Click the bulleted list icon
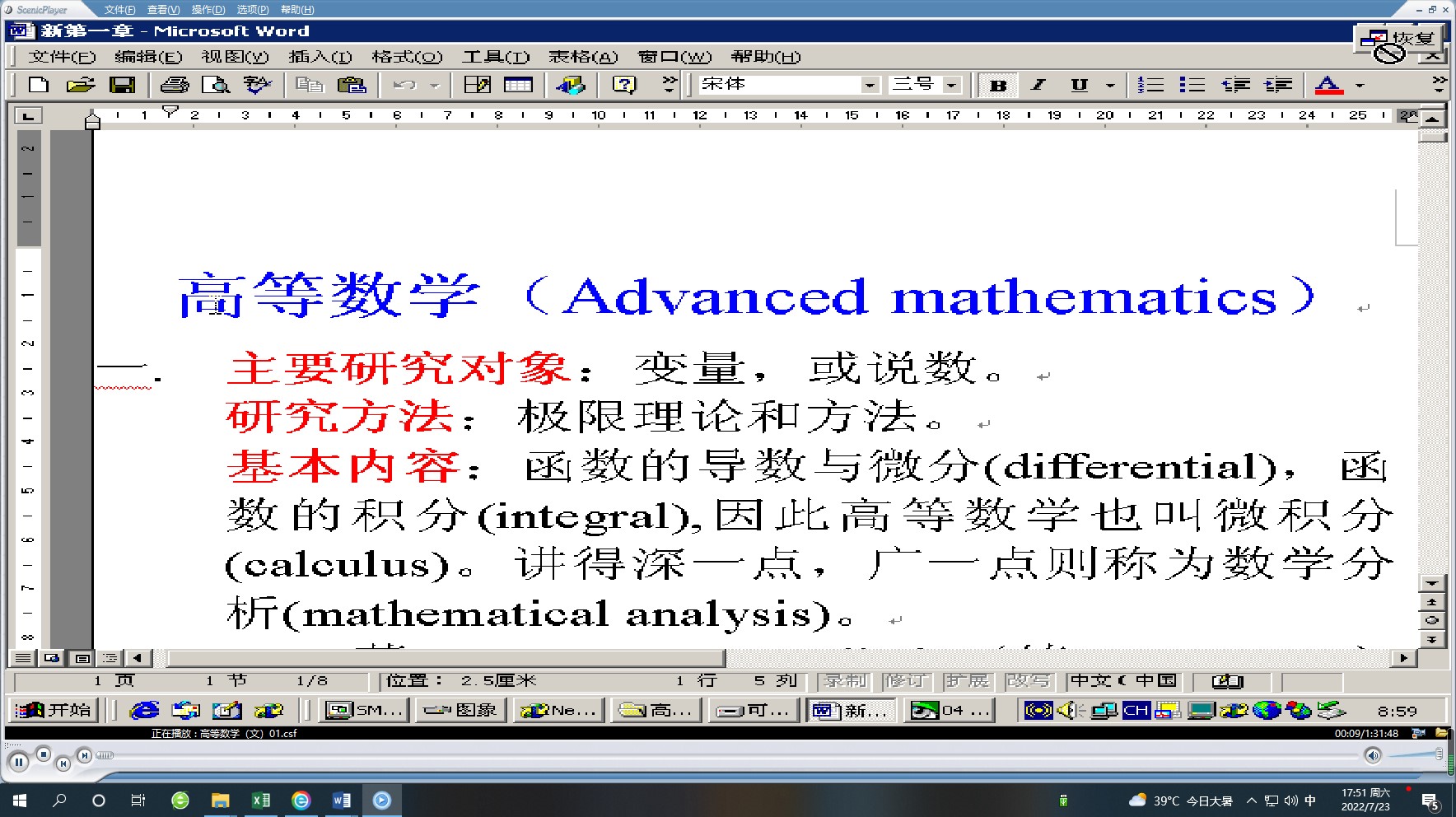1456x817 pixels. coord(1192,85)
